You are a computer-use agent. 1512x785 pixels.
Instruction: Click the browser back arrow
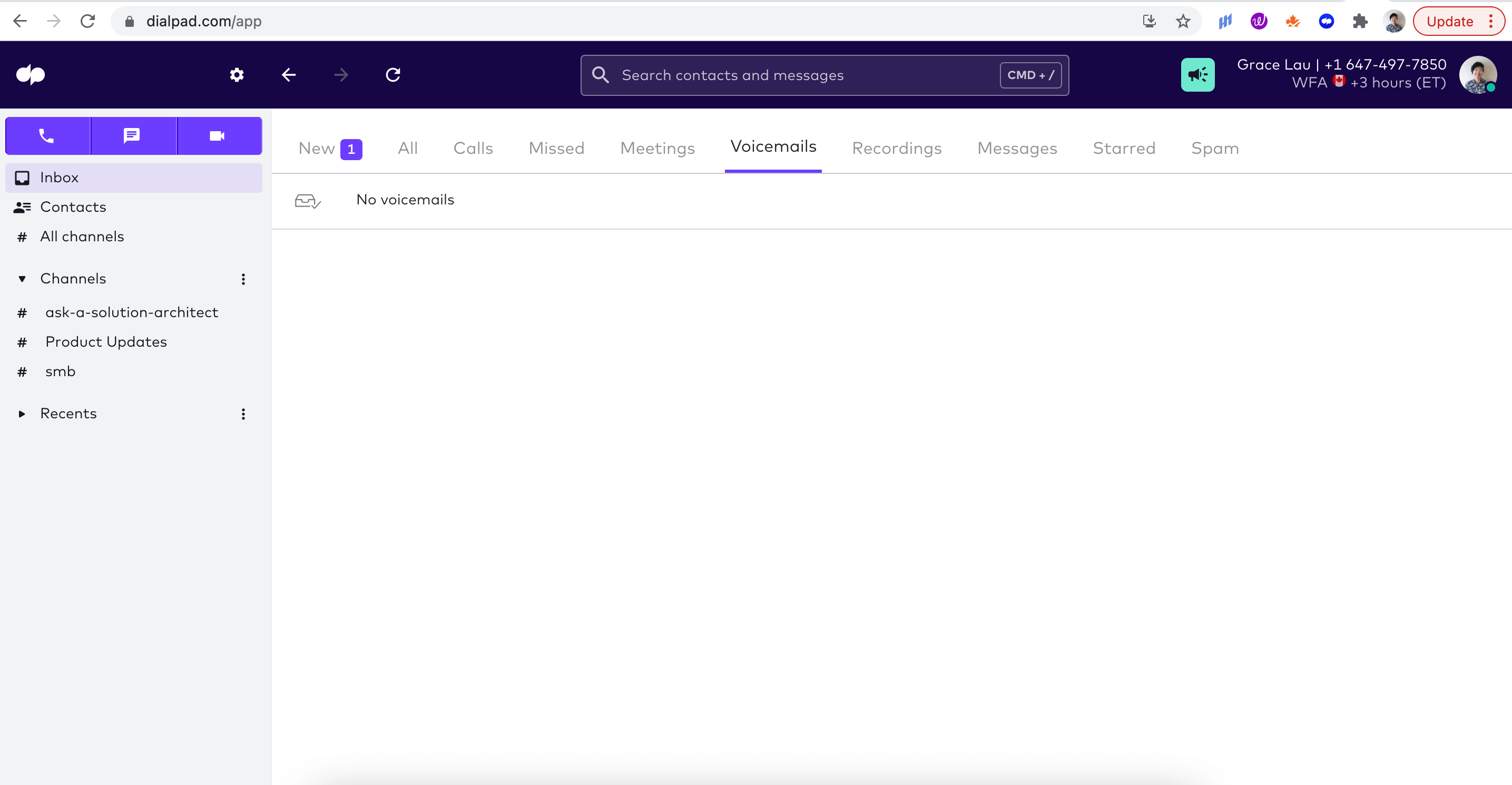pyautogui.click(x=20, y=21)
